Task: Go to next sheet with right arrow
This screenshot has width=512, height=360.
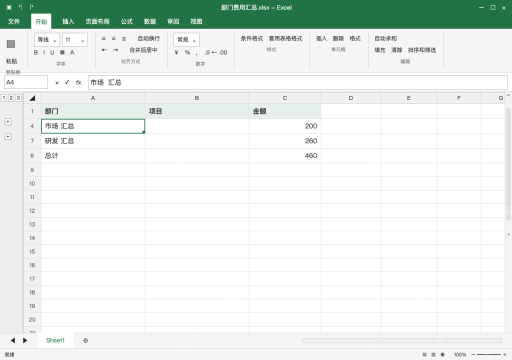Action: click(25, 340)
